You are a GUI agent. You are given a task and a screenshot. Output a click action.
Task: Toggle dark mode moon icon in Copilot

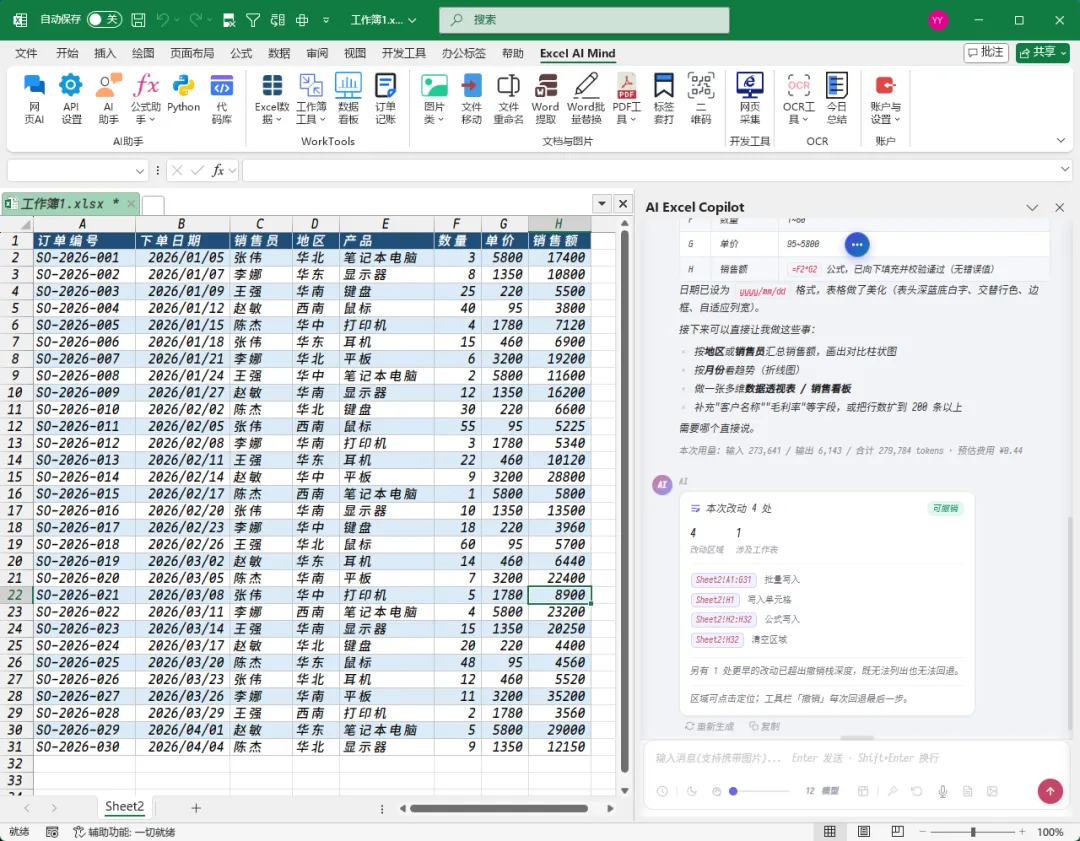point(692,791)
